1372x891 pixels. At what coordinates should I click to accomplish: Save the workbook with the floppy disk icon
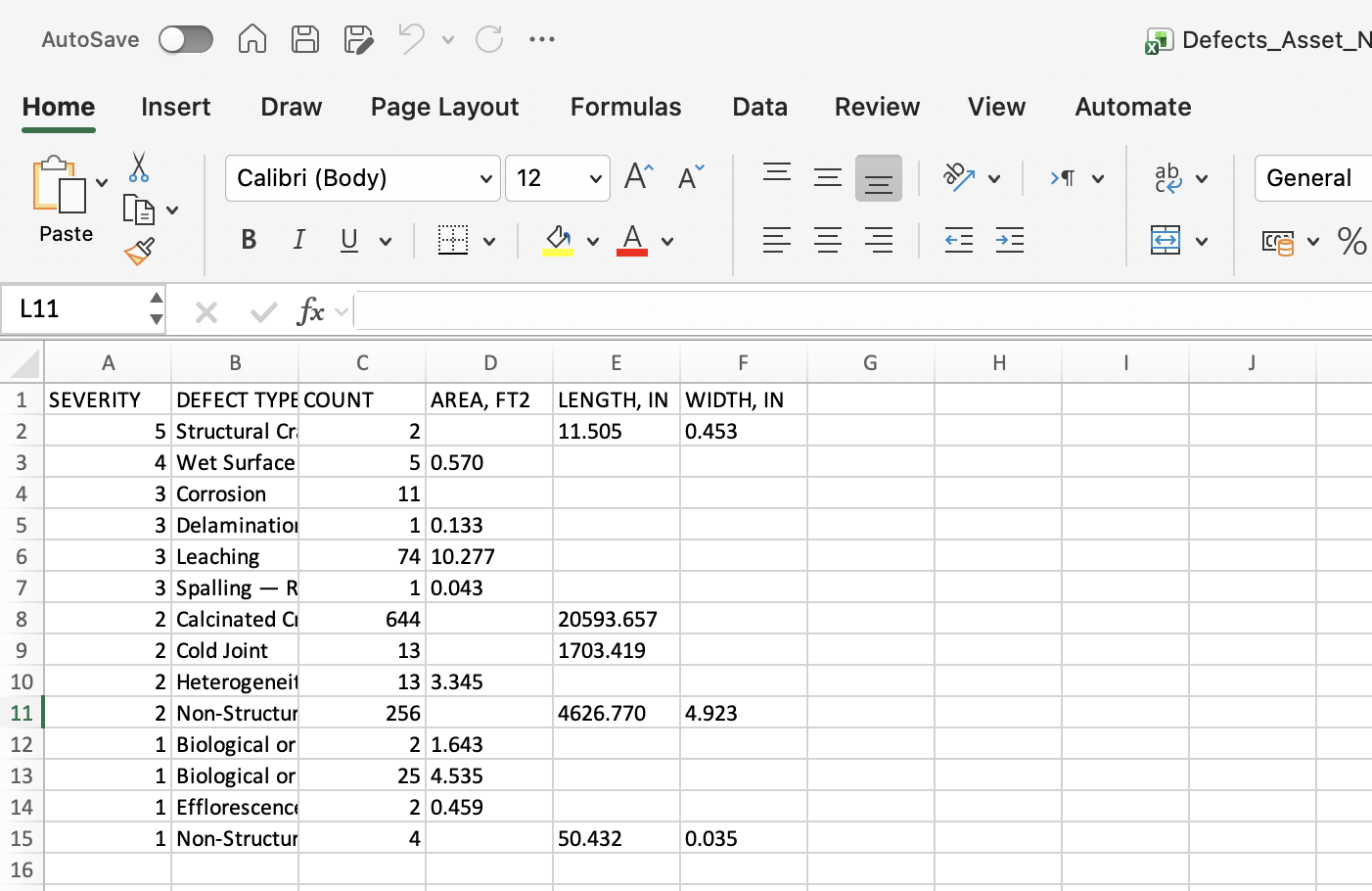(x=305, y=39)
